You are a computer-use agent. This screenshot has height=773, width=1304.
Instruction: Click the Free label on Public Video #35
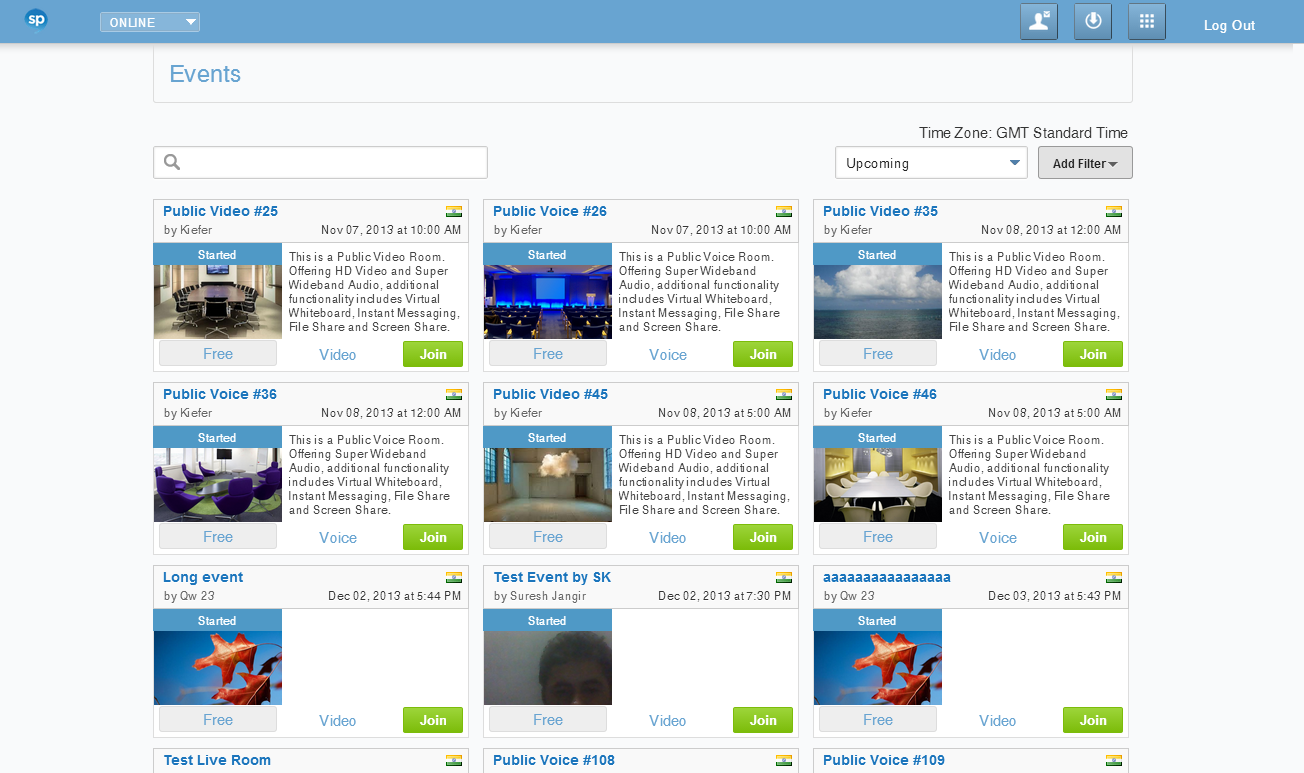[878, 354]
